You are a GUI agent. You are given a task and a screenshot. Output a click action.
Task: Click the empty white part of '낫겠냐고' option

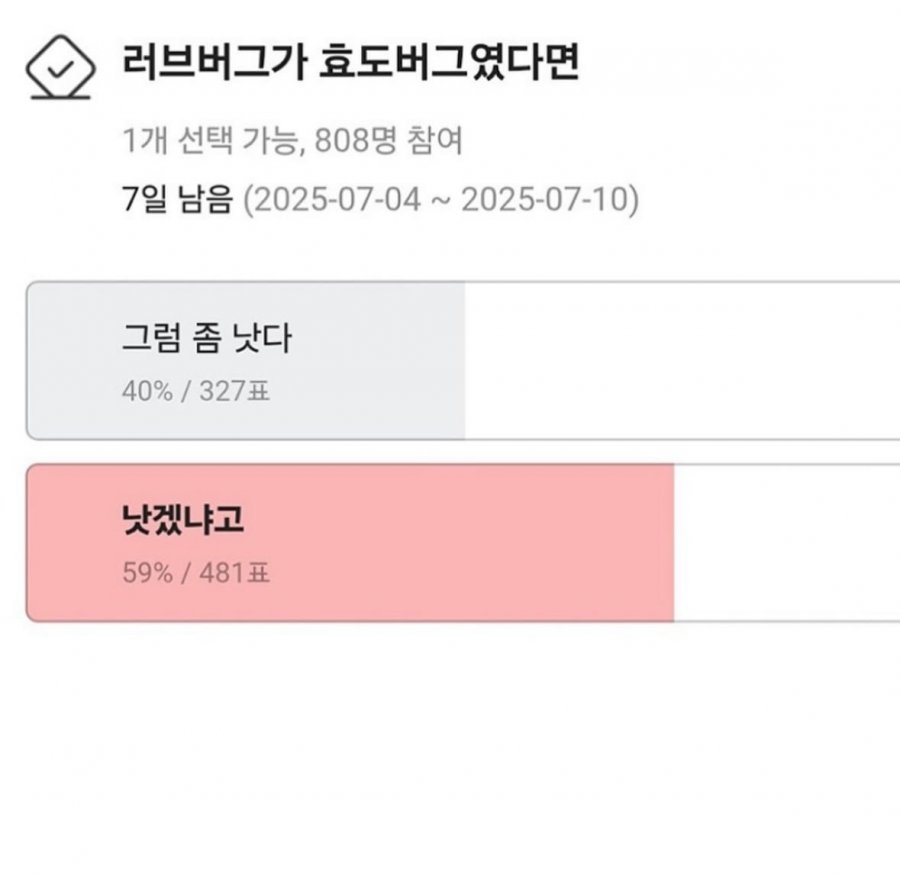[787, 543]
